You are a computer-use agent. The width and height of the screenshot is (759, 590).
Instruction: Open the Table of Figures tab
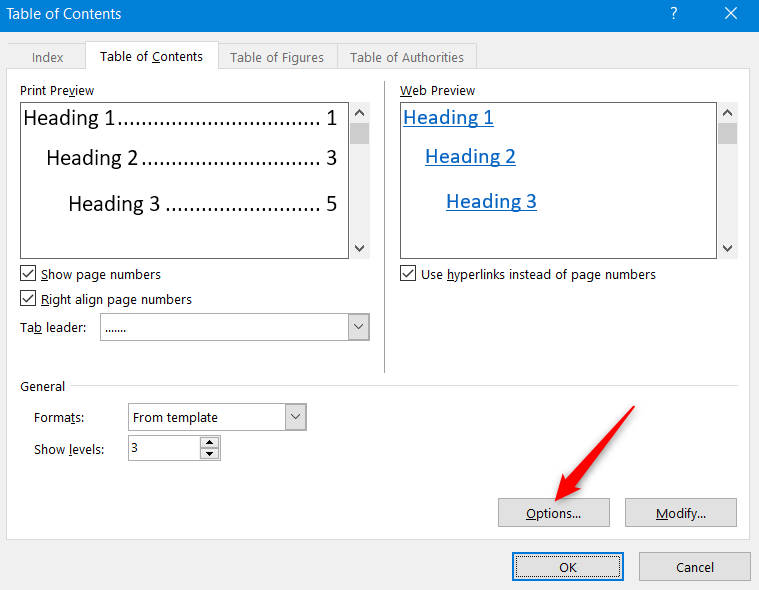pos(276,57)
